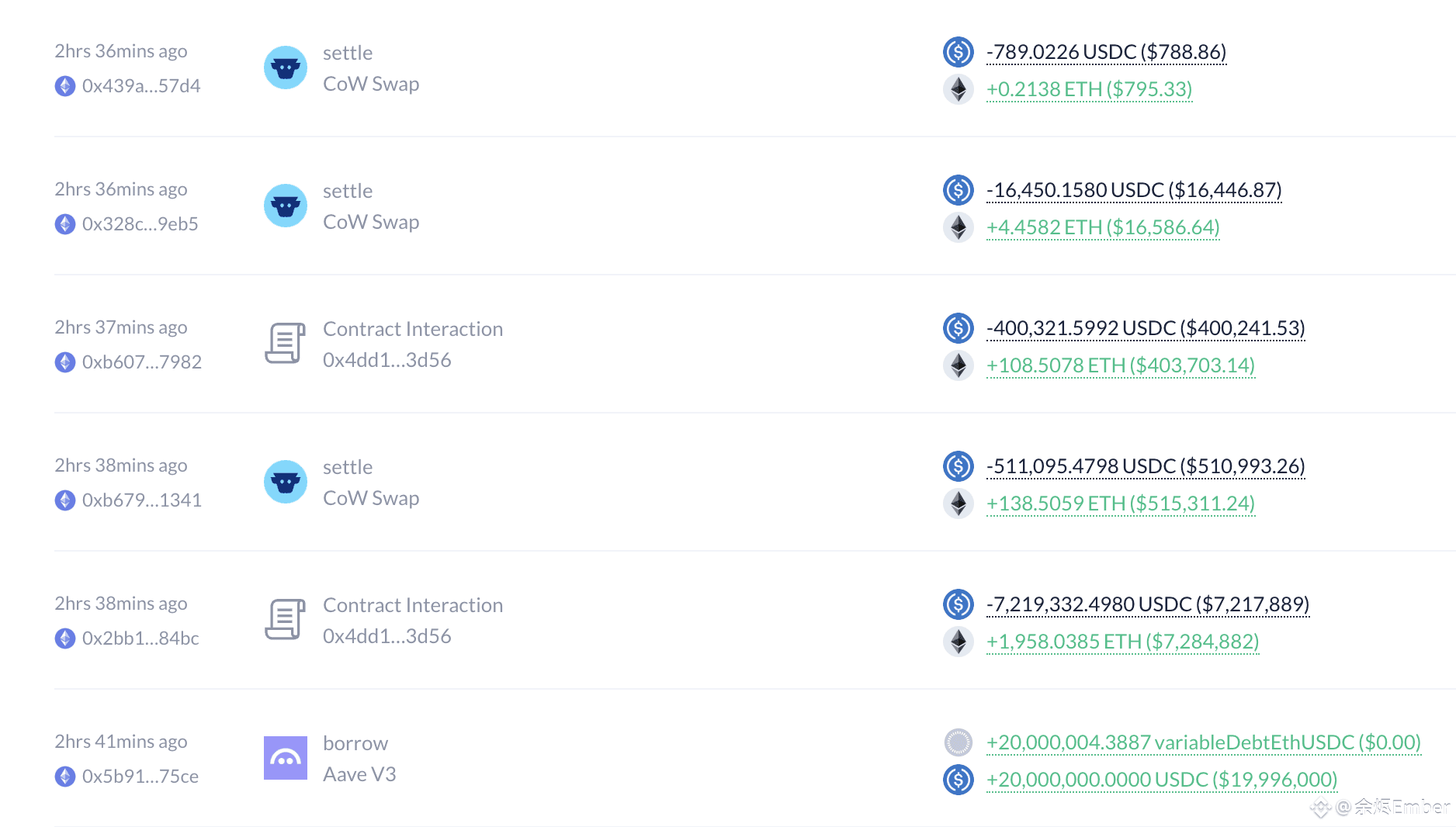Click the variableDebtEthUSDC token icon

pyautogui.click(x=958, y=742)
